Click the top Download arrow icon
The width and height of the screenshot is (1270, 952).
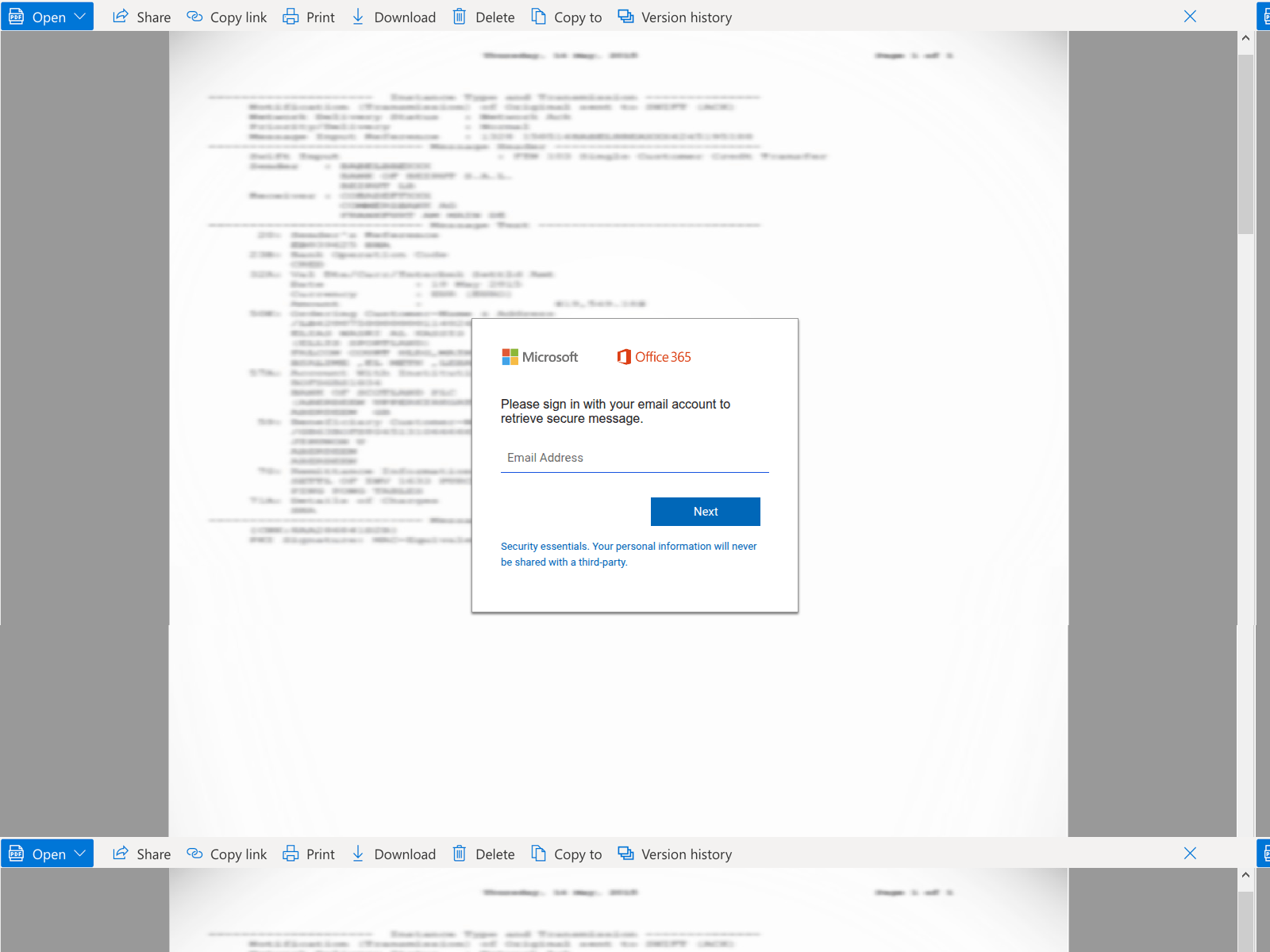coord(358,17)
